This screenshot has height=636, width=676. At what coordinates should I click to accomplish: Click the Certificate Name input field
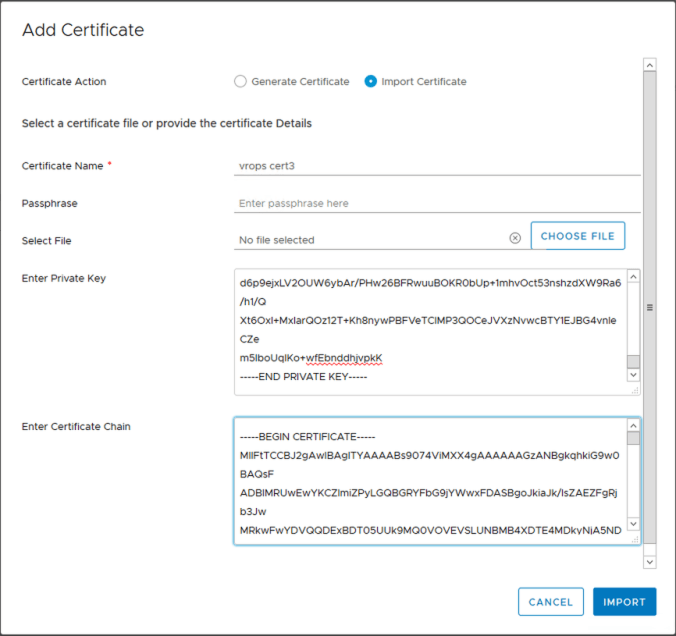click(x=436, y=165)
